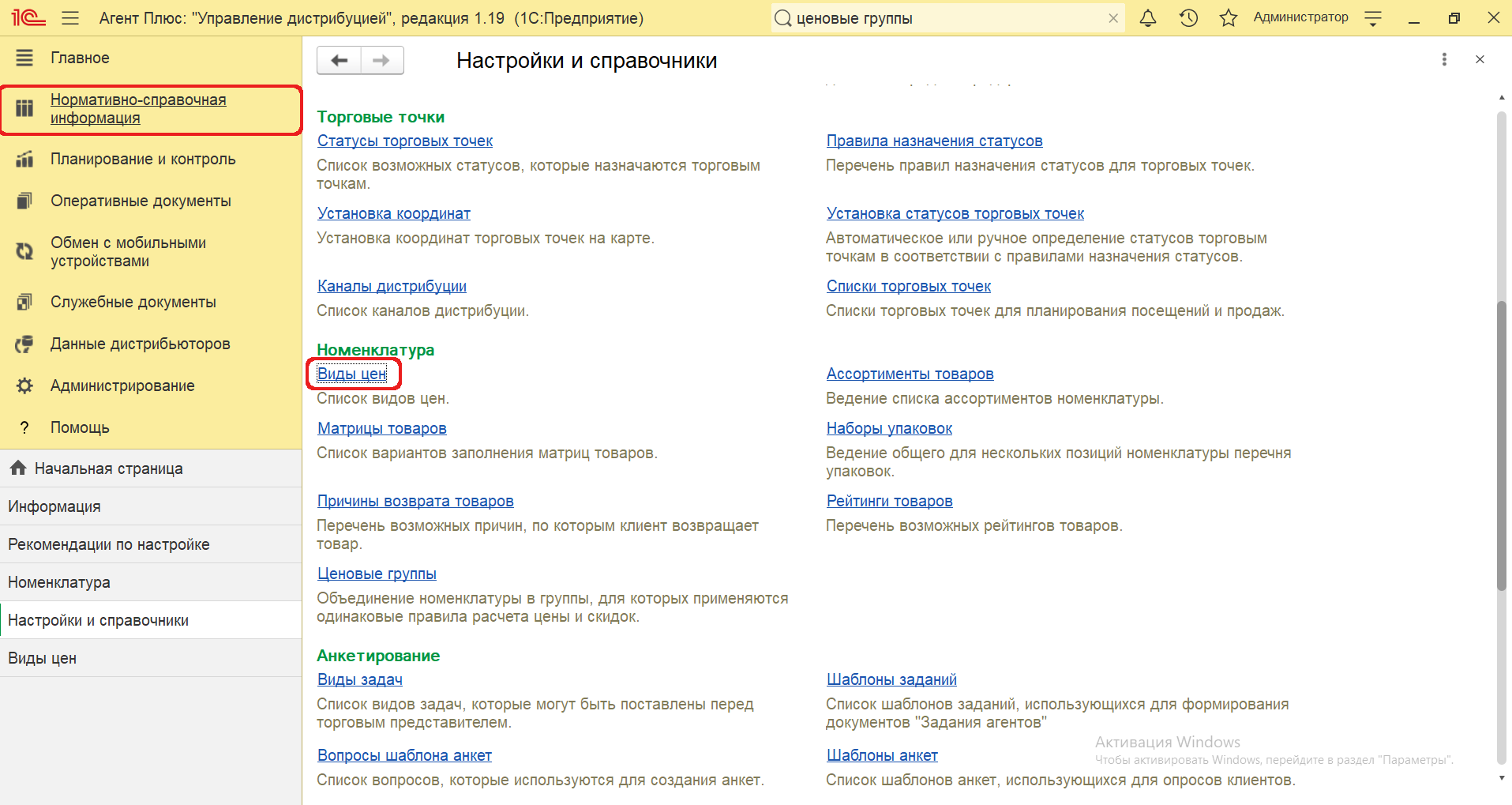The image size is (1512, 805).
Task: Open the Ценовые группы link
Action: 377,574
